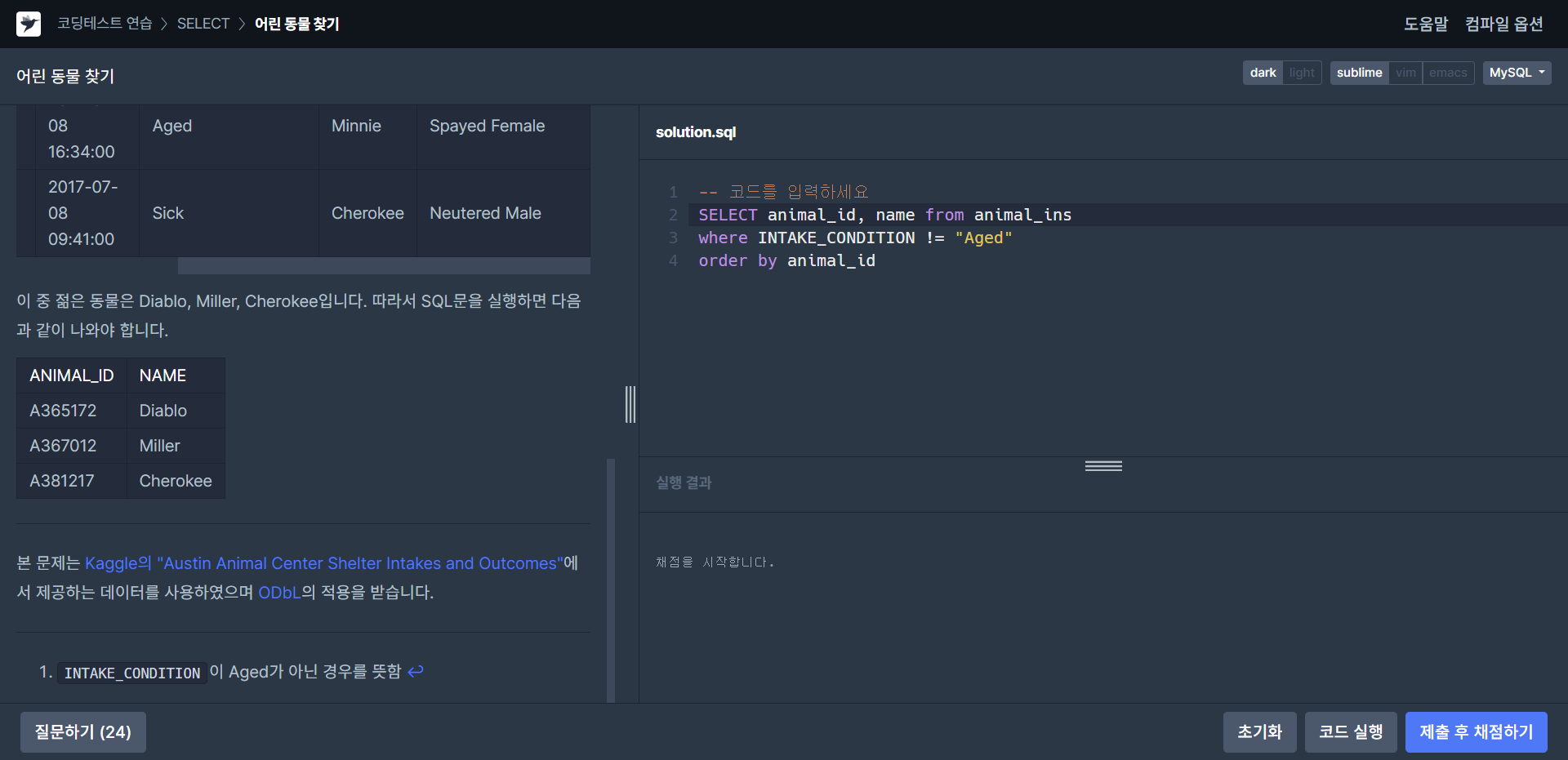Click the table horizontal scrollbar
The height and width of the screenshot is (760, 1568).
384,266
